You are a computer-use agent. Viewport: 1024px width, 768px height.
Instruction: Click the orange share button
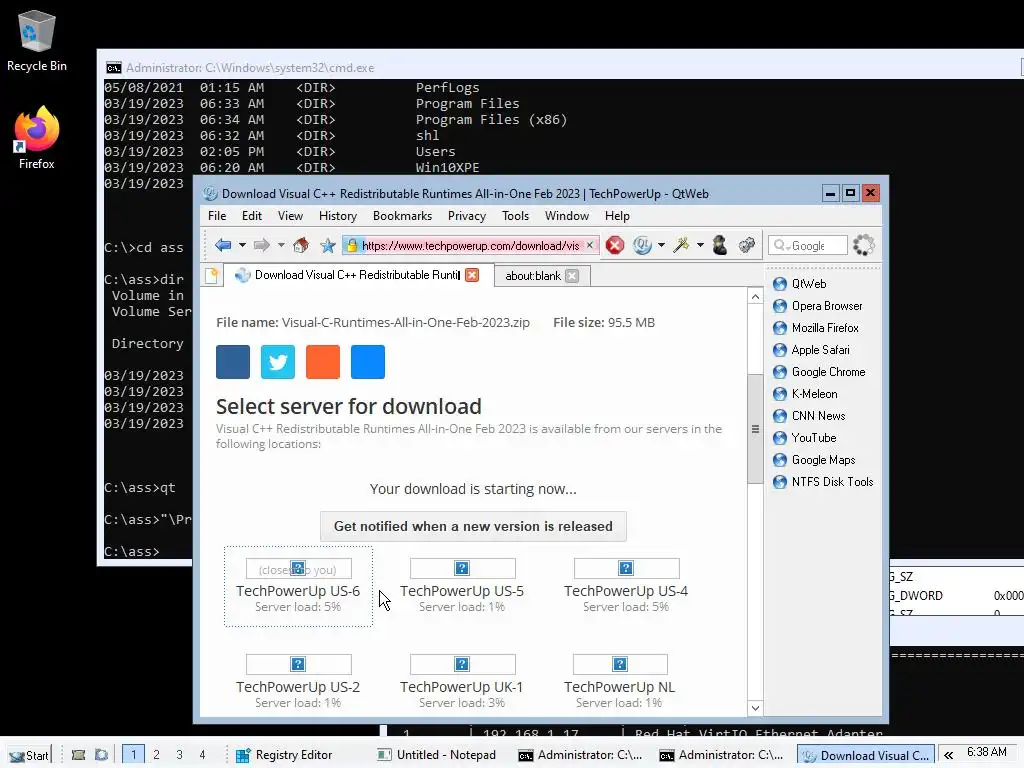click(323, 362)
